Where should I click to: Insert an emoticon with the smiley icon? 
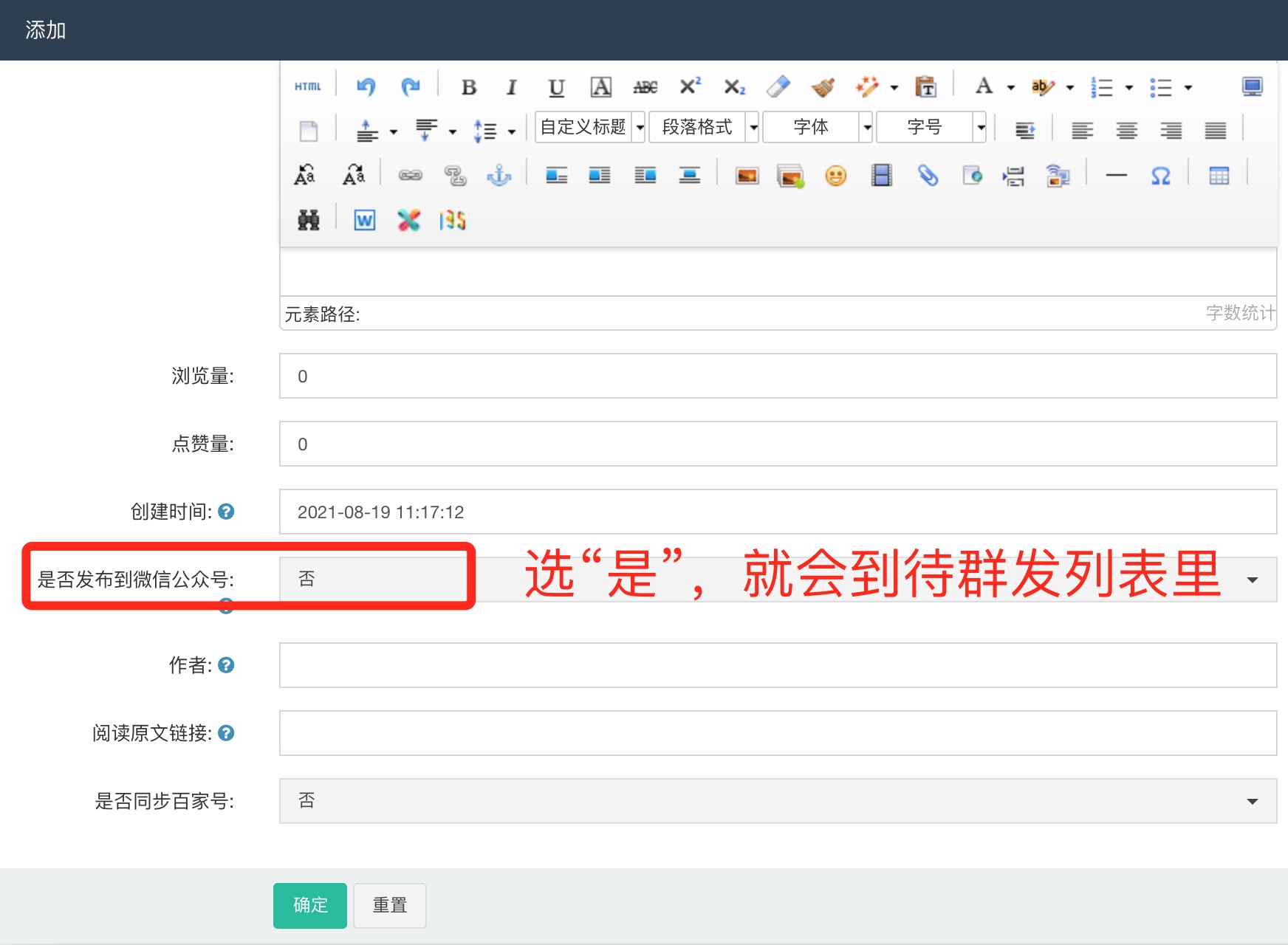click(835, 176)
